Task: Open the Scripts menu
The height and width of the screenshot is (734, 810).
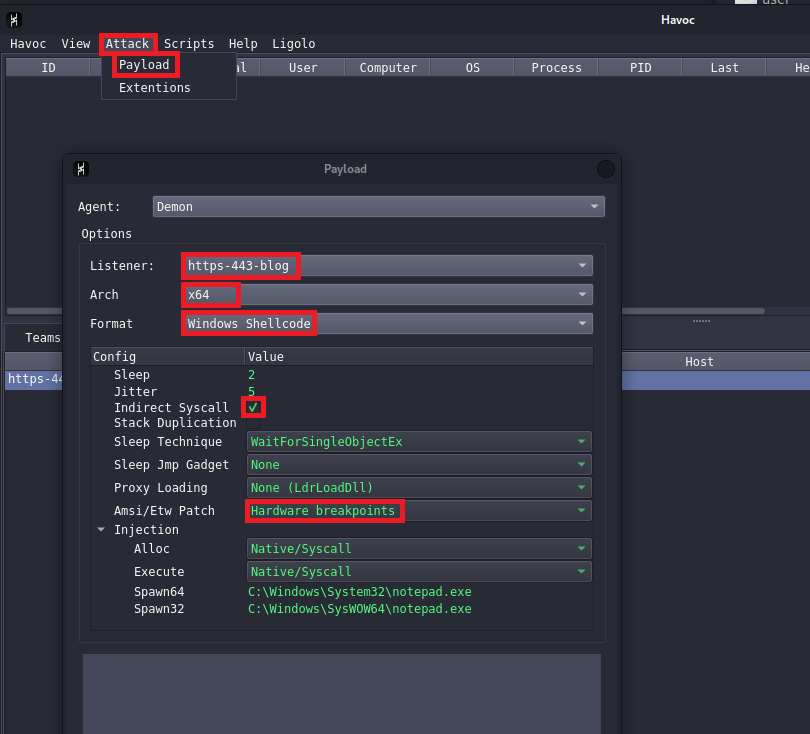Action: click(189, 44)
